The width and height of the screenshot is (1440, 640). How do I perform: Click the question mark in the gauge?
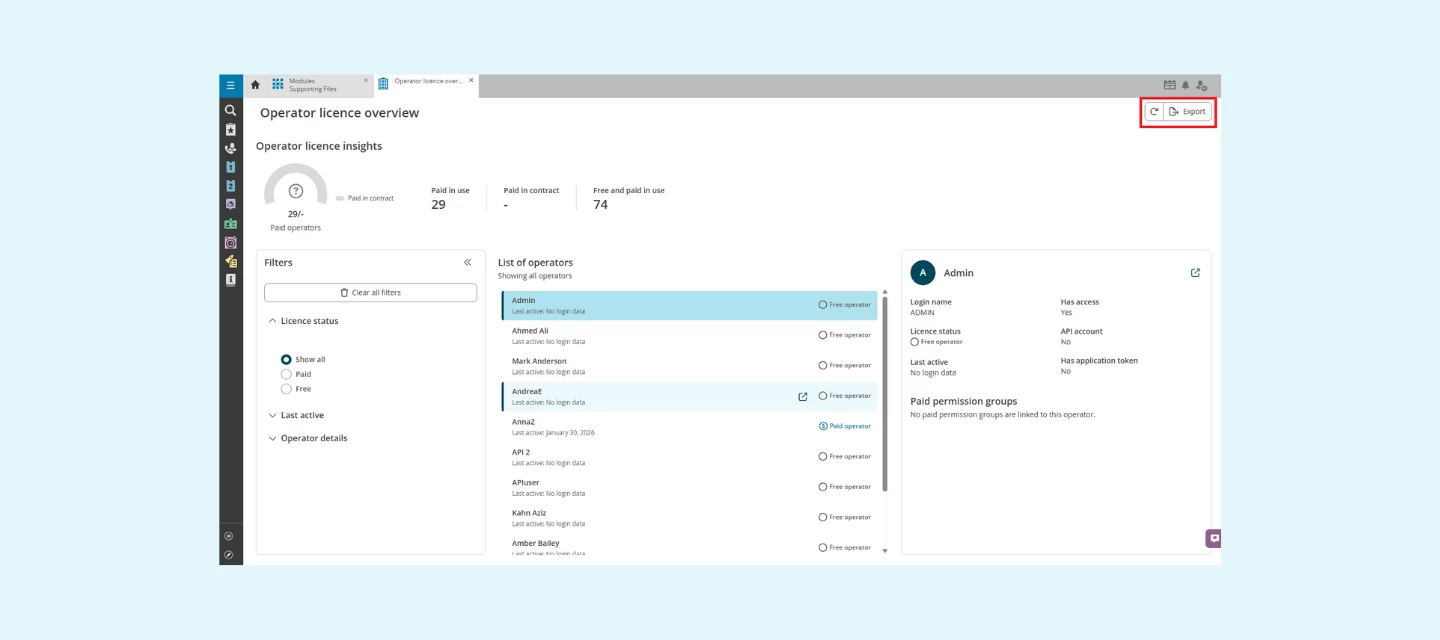pos(296,191)
